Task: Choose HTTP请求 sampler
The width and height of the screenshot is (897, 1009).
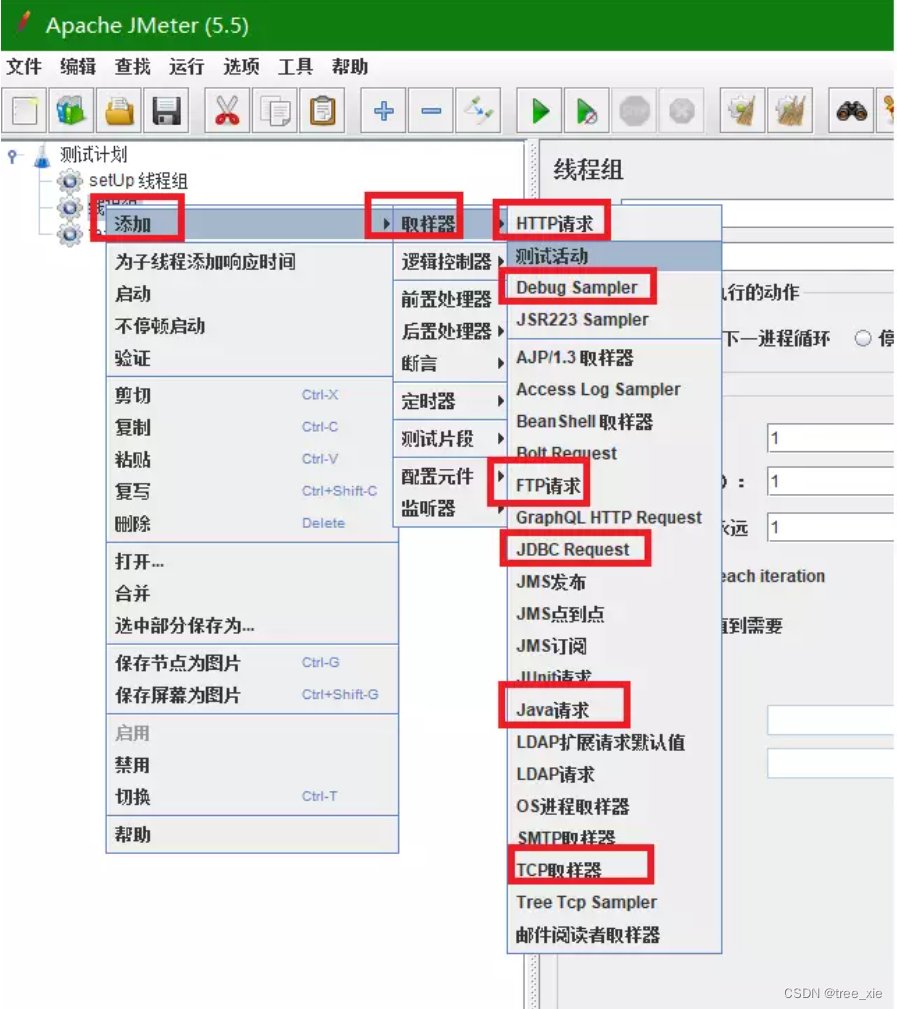Action: pyautogui.click(x=615, y=224)
